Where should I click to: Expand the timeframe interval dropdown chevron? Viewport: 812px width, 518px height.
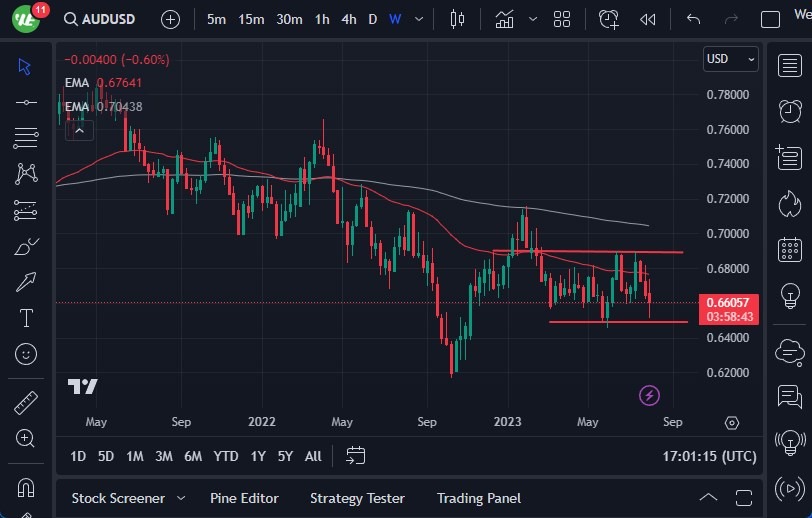(419, 19)
